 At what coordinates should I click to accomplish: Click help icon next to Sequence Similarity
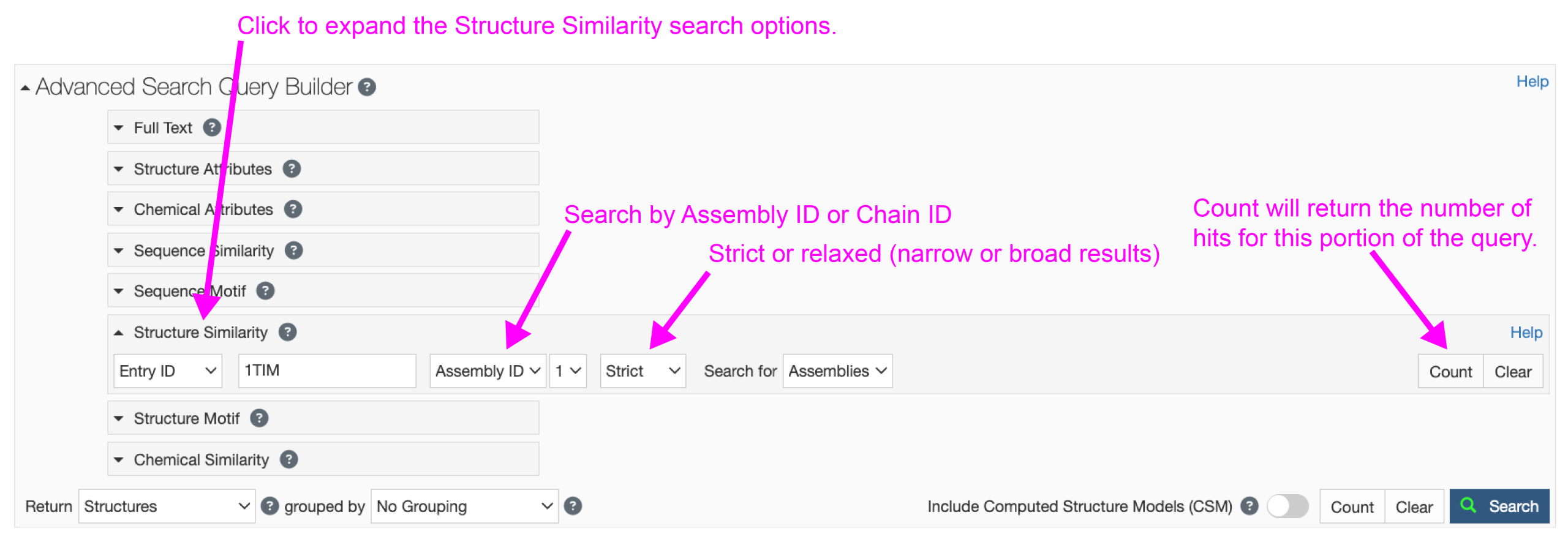coord(294,250)
